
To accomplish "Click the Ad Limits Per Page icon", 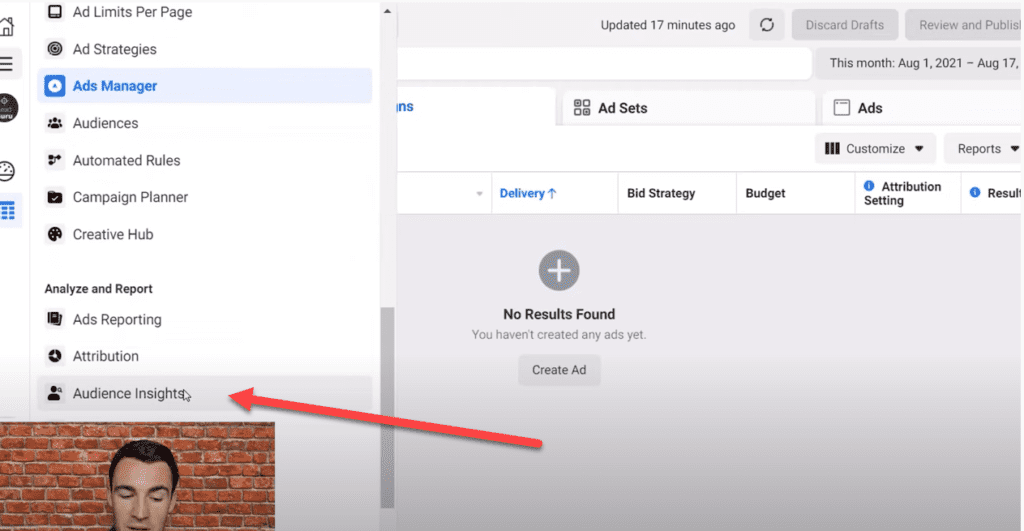I will pyautogui.click(x=55, y=12).
